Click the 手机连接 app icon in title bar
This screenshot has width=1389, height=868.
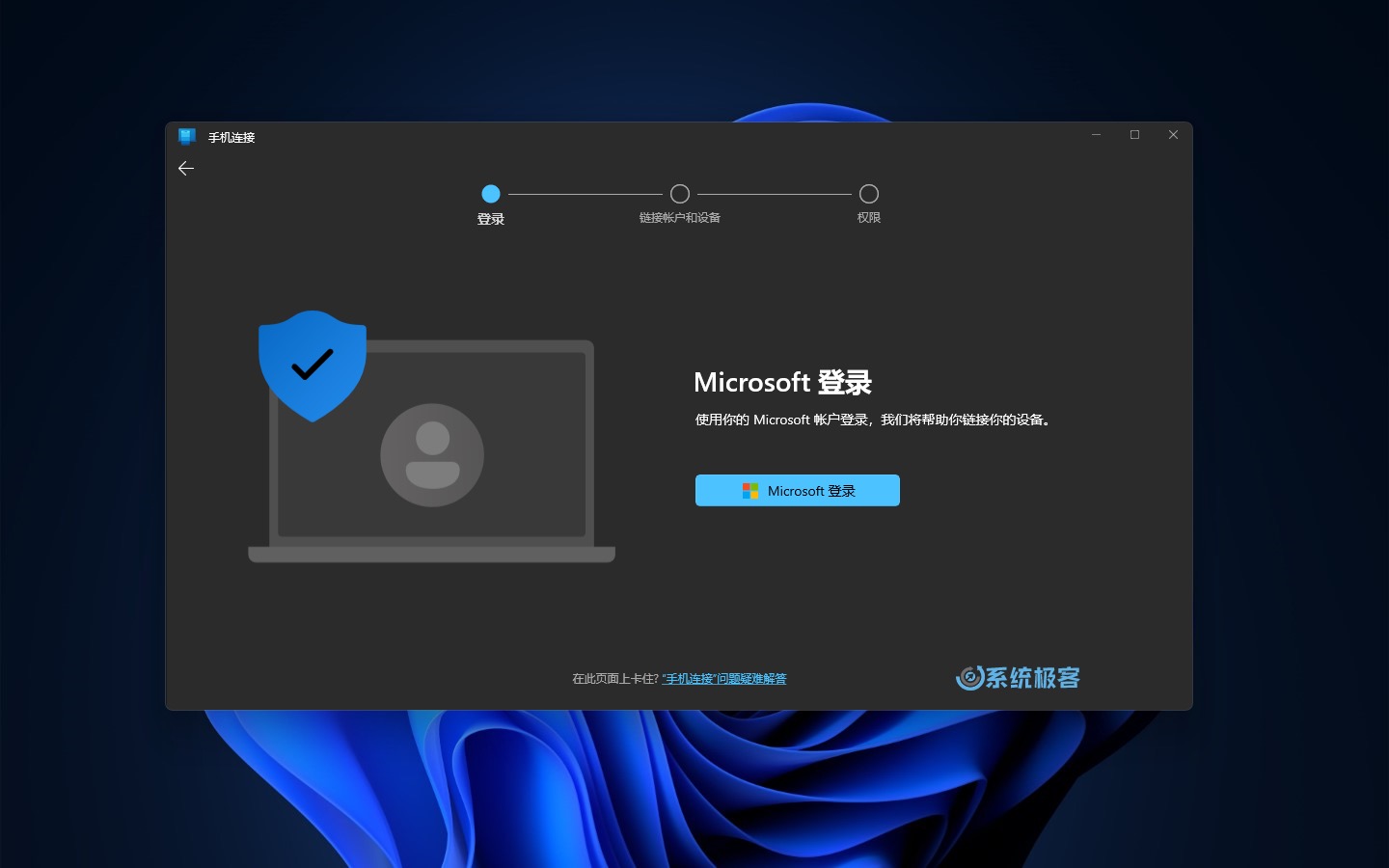point(187,137)
